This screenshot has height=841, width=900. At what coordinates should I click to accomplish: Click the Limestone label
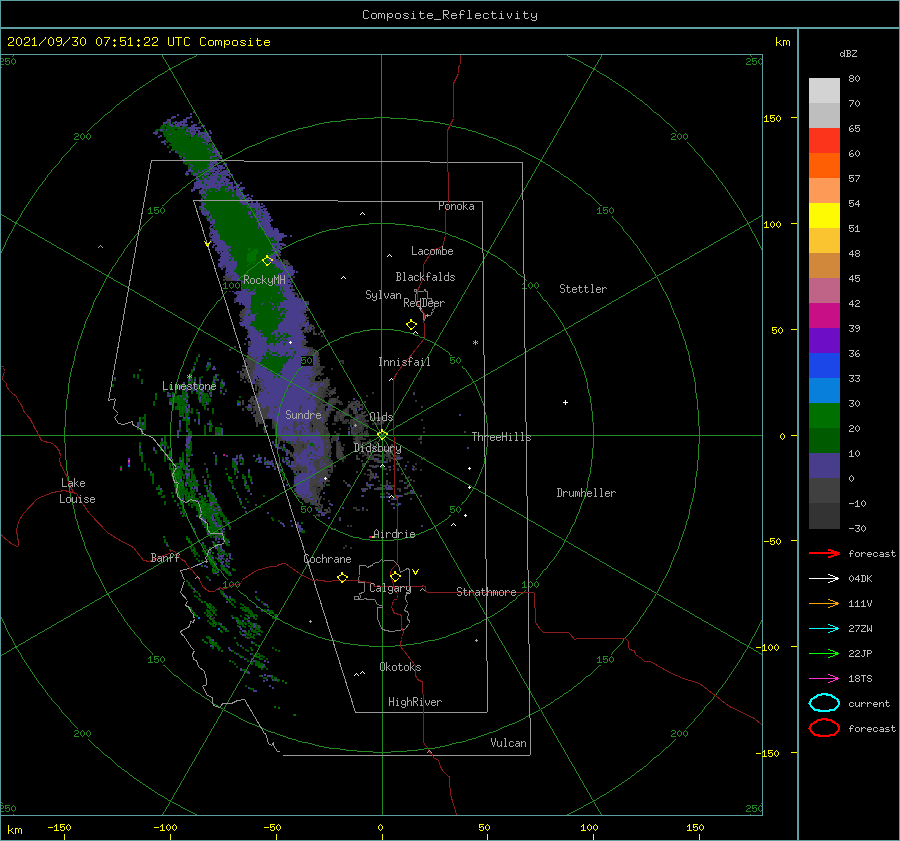pyautogui.click(x=189, y=386)
